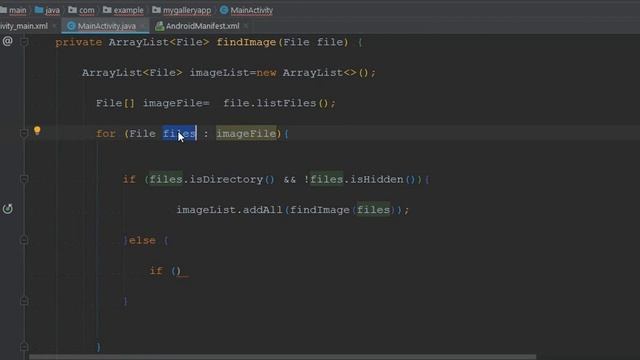Click the 'findImage' method name declaration
This screenshot has height=360, width=640.
coord(246,42)
